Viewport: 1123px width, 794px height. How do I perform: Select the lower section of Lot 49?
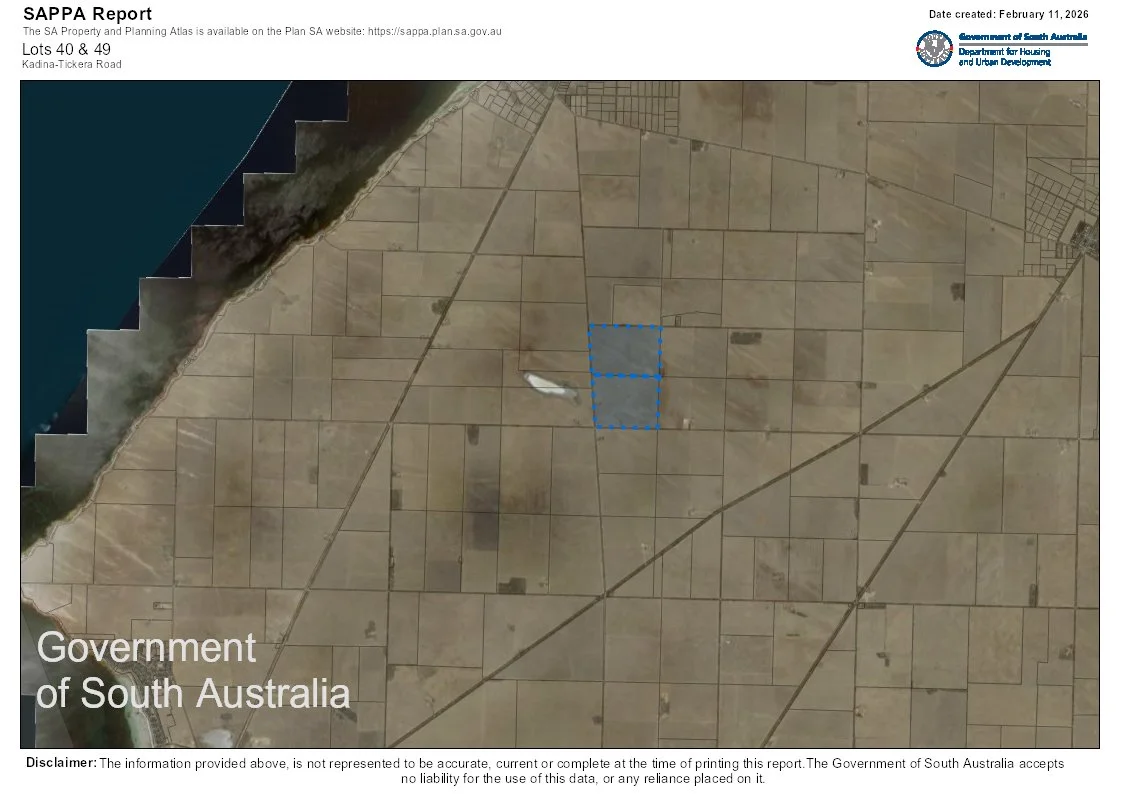point(625,400)
